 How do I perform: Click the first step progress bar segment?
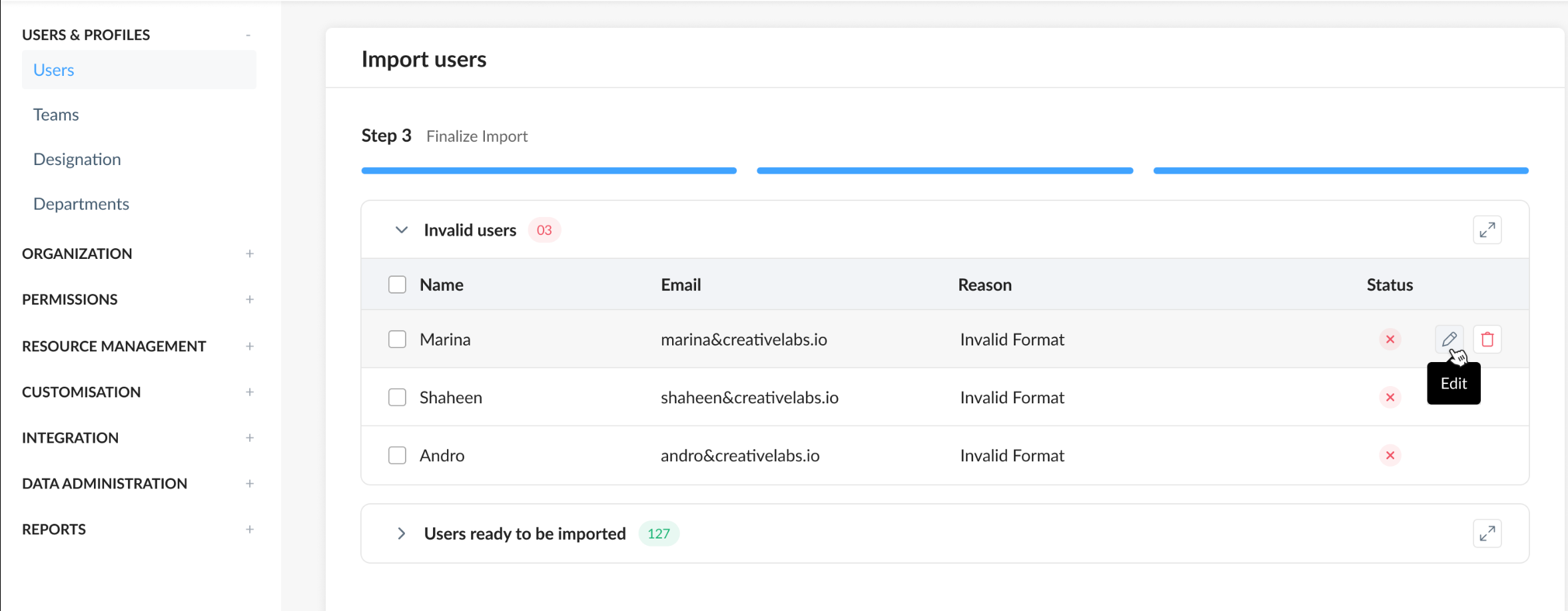coord(549,171)
